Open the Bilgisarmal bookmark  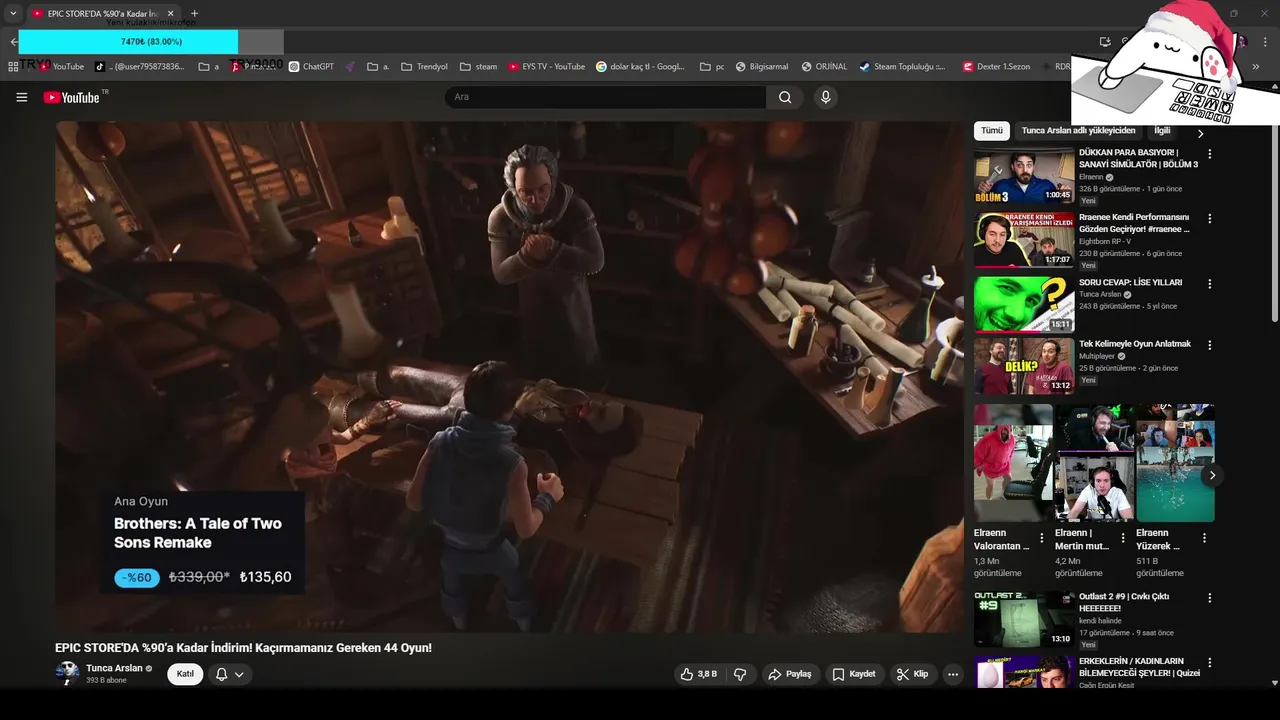(762, 67)
